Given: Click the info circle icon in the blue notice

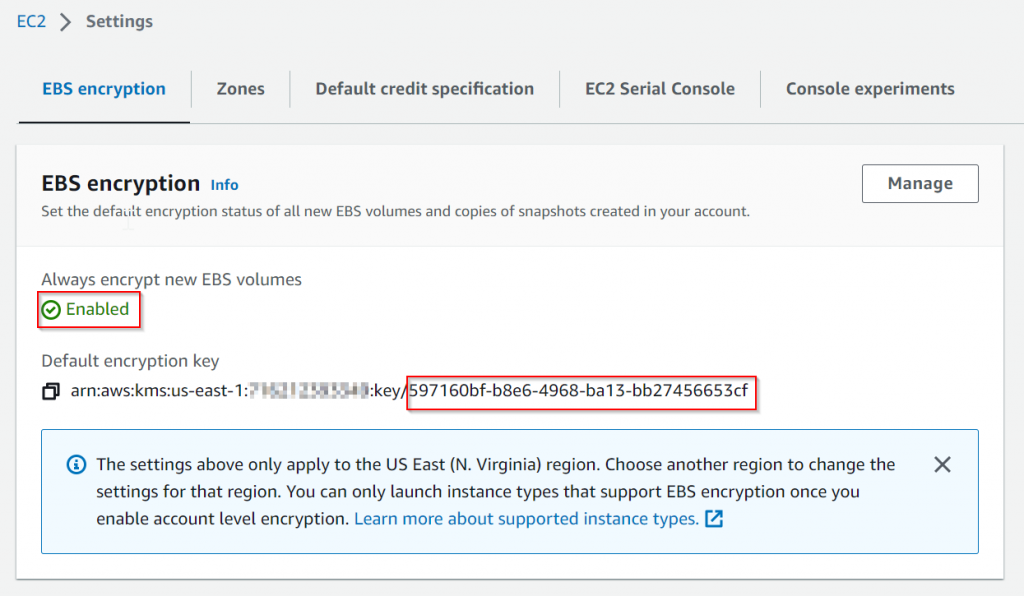Looking at the screenshot, I should tap(76, 465).
